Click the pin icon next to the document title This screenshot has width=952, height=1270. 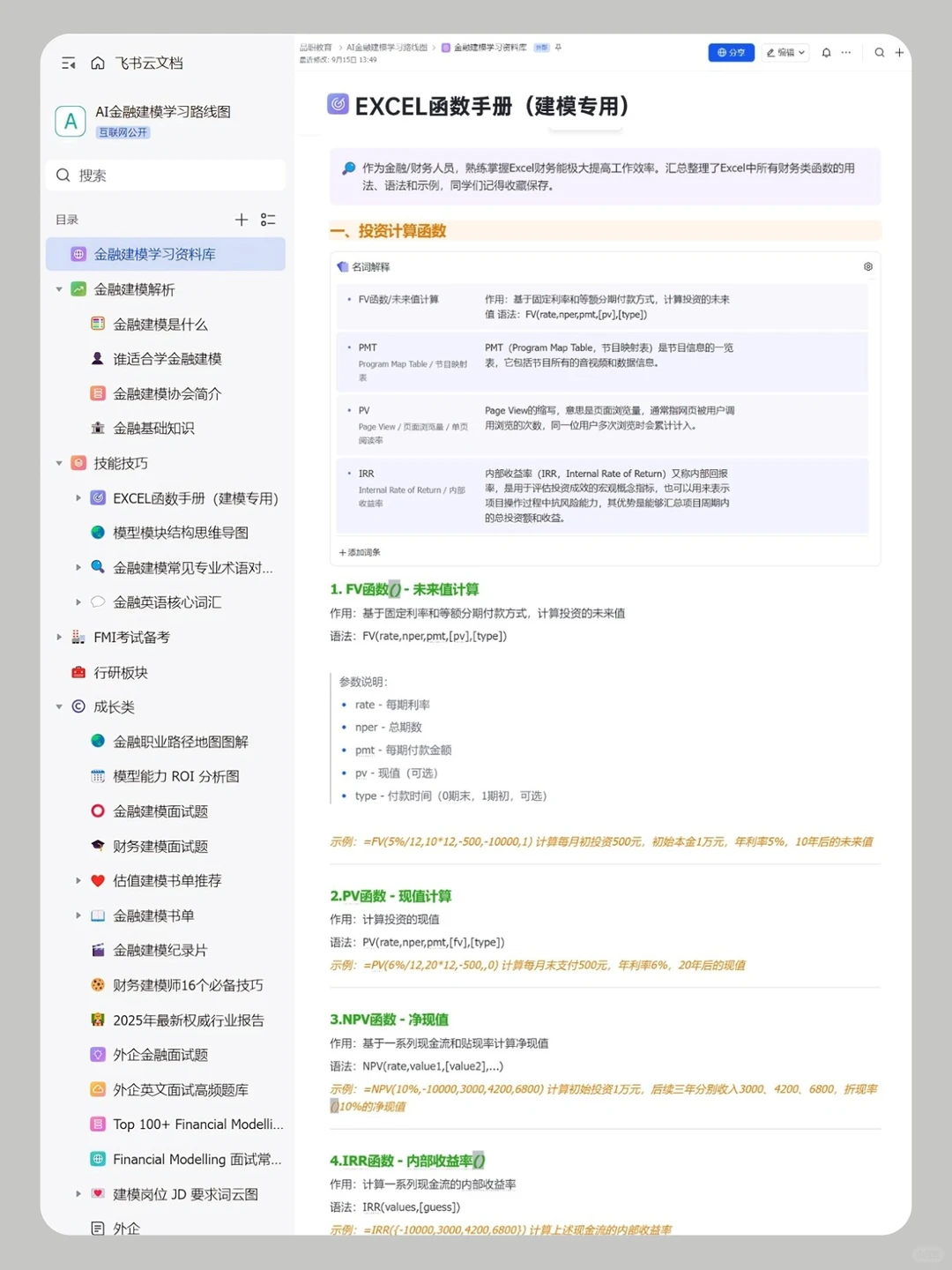[557, 48]
